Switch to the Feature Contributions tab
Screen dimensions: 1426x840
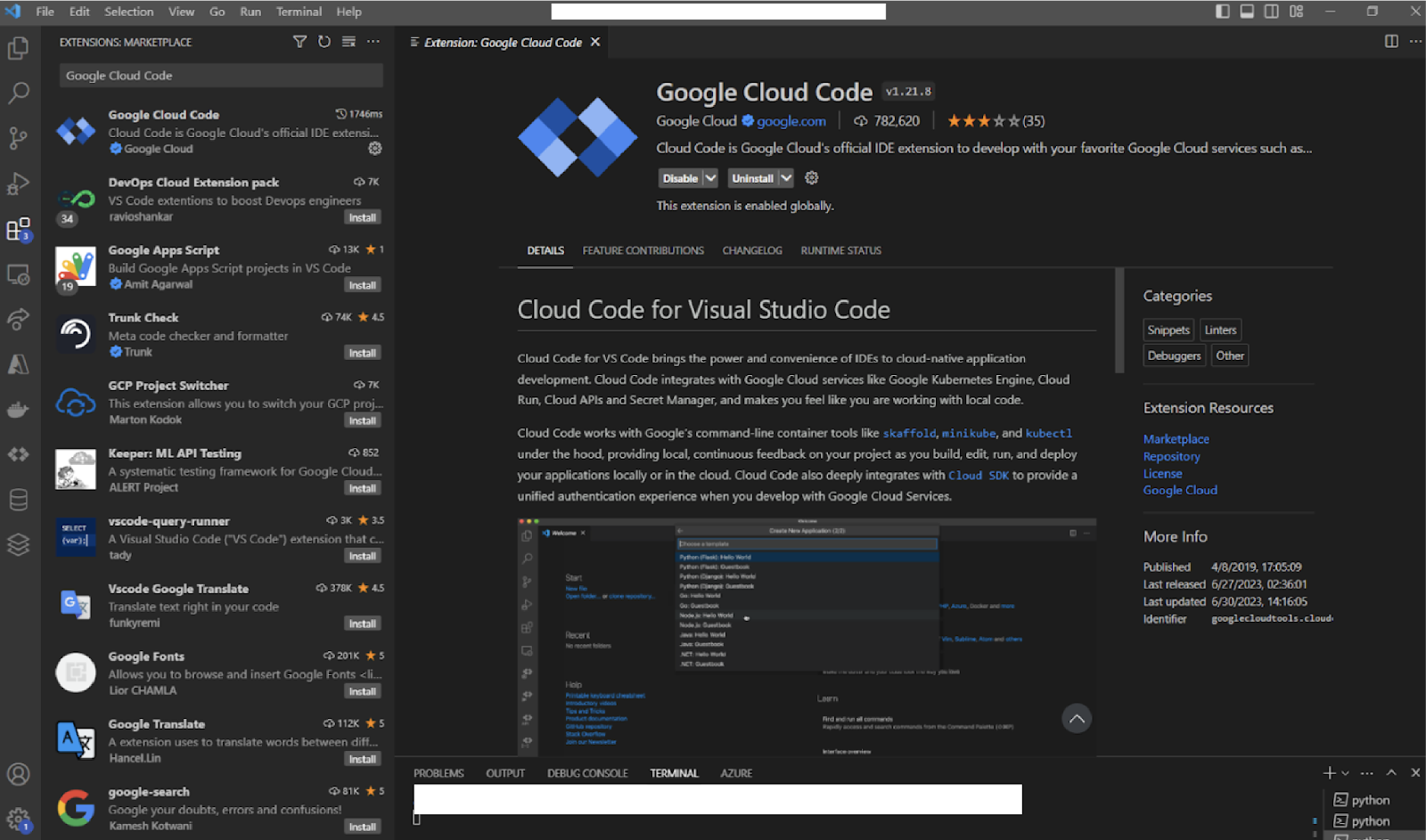[643, 250]
